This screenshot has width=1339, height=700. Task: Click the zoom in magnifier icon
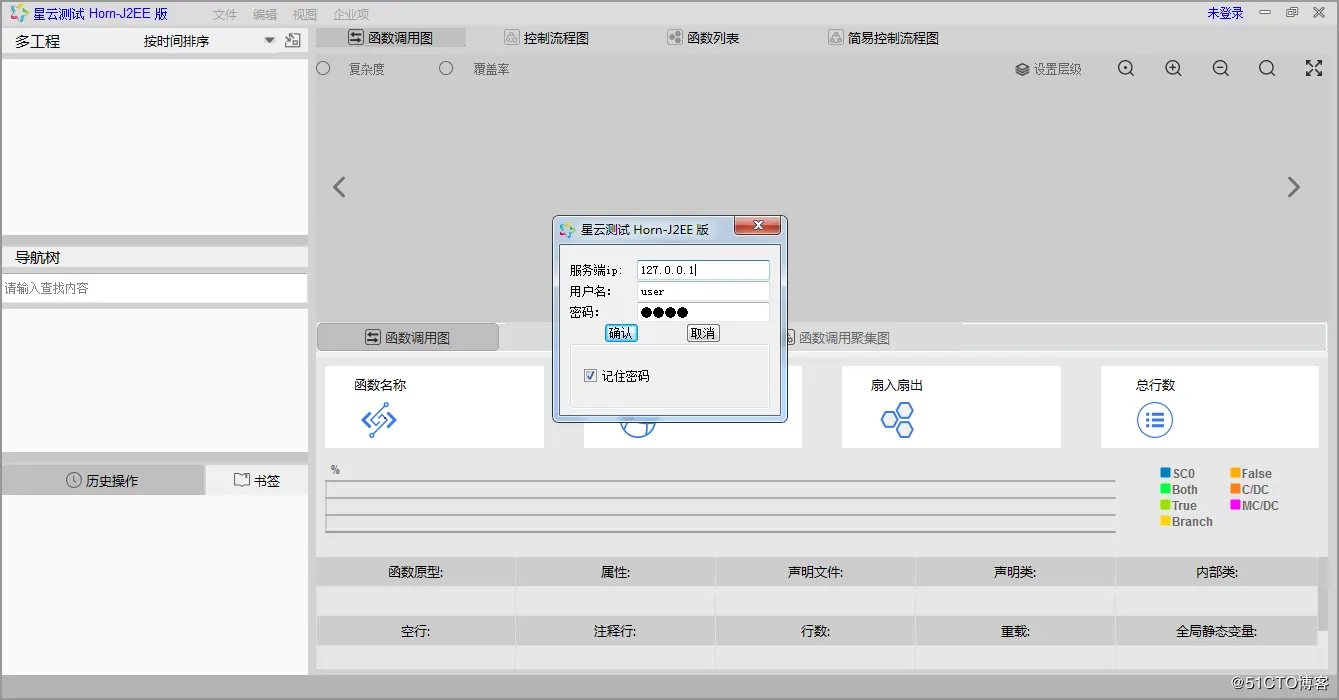[1173, 68]
